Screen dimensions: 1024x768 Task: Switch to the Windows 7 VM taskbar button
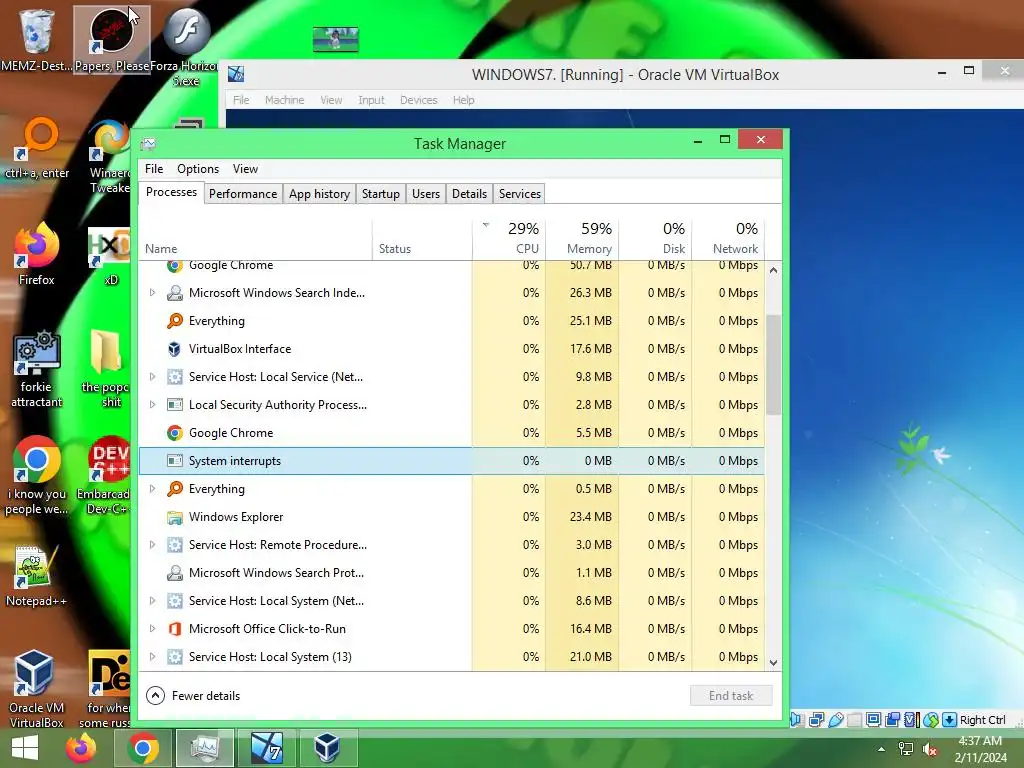pyautogui.click(x=267, y=748)
